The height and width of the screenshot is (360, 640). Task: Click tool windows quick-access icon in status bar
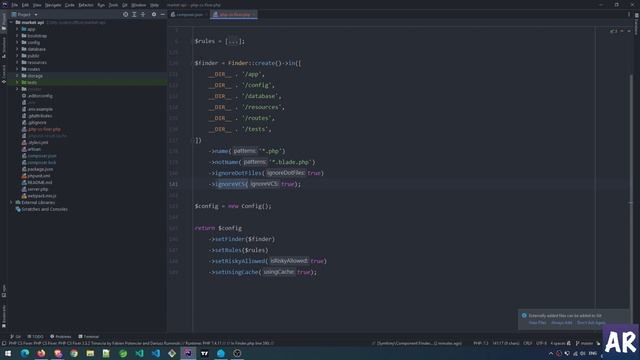(x=4, y=343)
